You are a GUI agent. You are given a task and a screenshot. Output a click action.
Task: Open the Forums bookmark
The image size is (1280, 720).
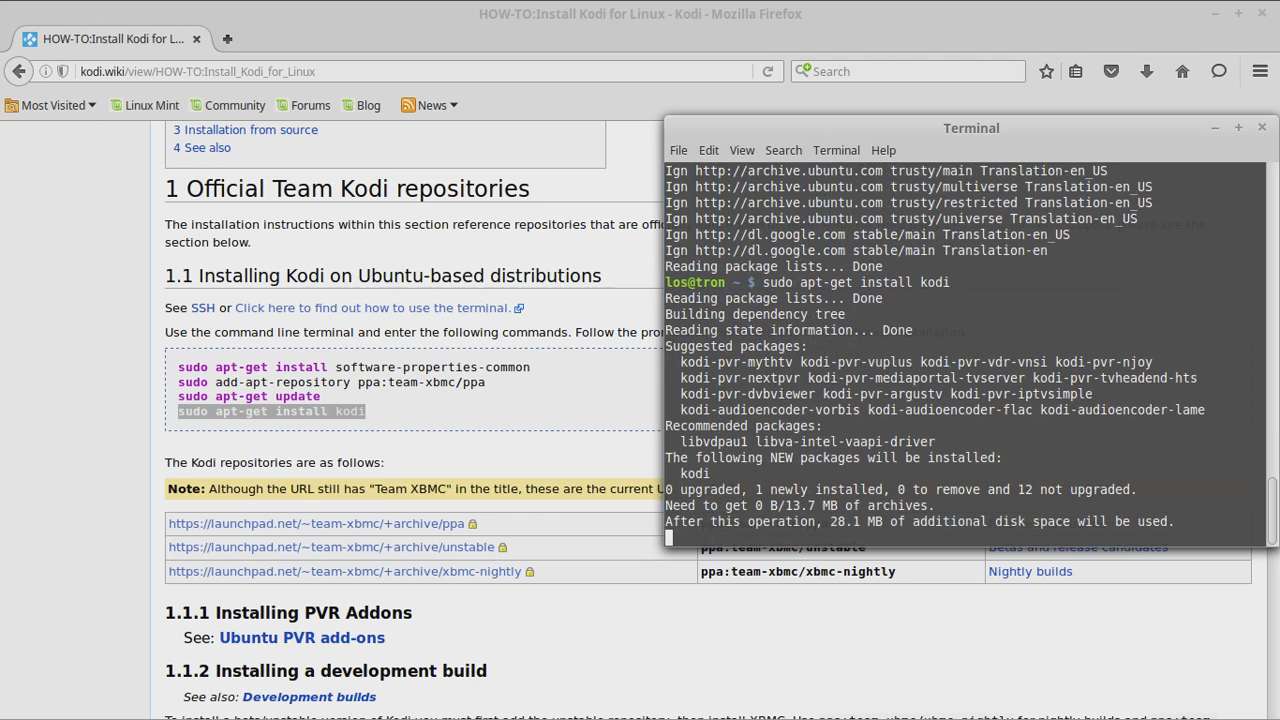pyautogui.click(x=303, y=105)
